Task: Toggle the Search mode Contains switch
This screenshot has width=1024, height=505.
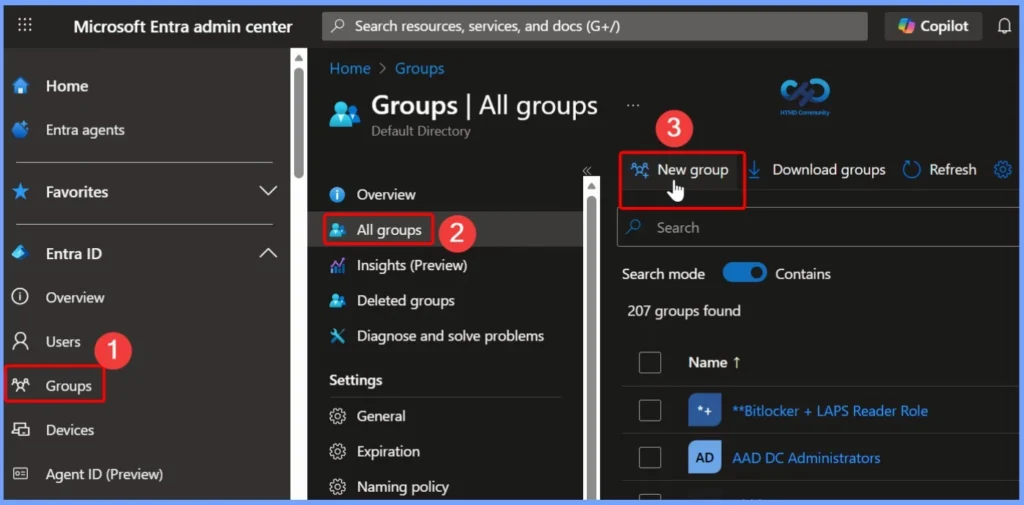Action: [744, 273]
